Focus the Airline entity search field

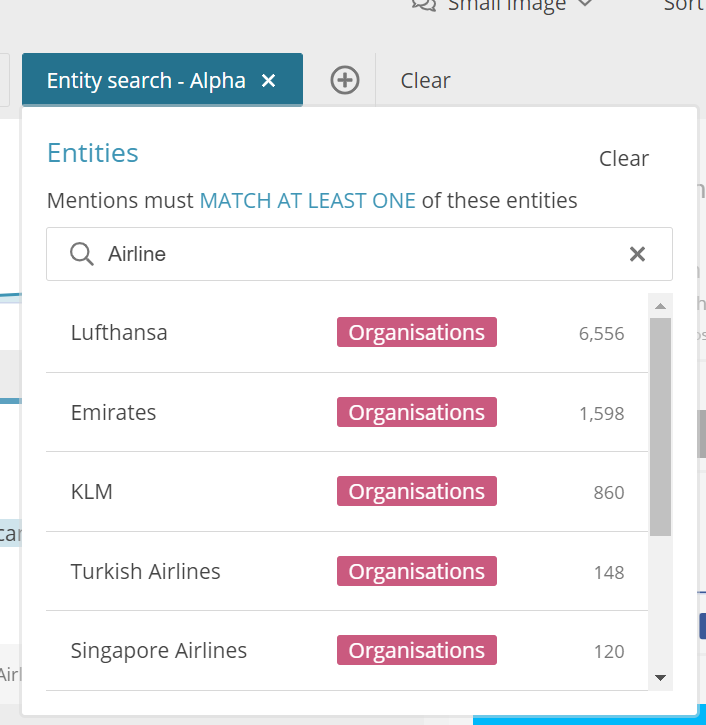[359, 254]
